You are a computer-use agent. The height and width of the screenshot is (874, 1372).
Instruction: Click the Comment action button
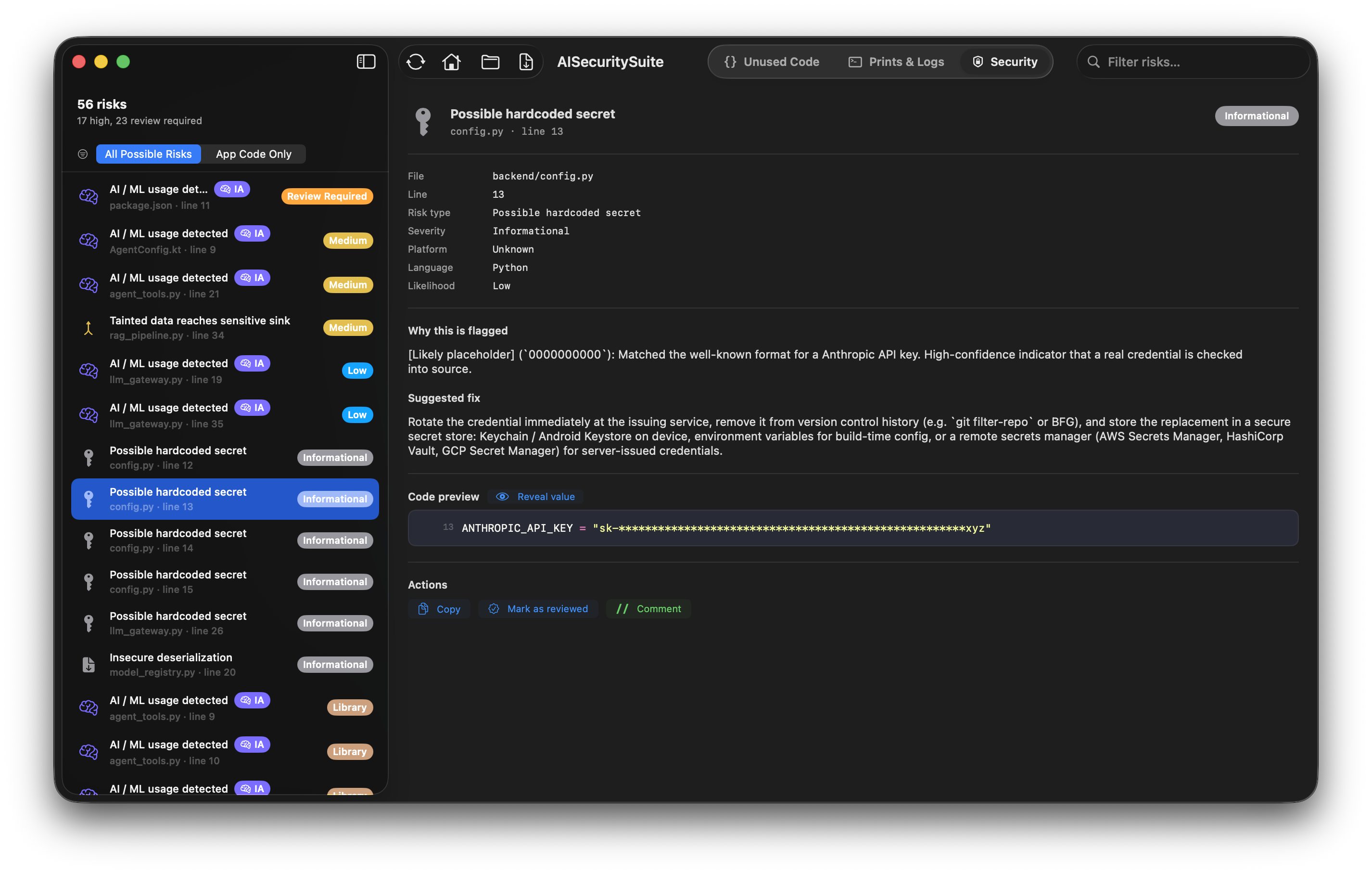[x=648, y=609]
